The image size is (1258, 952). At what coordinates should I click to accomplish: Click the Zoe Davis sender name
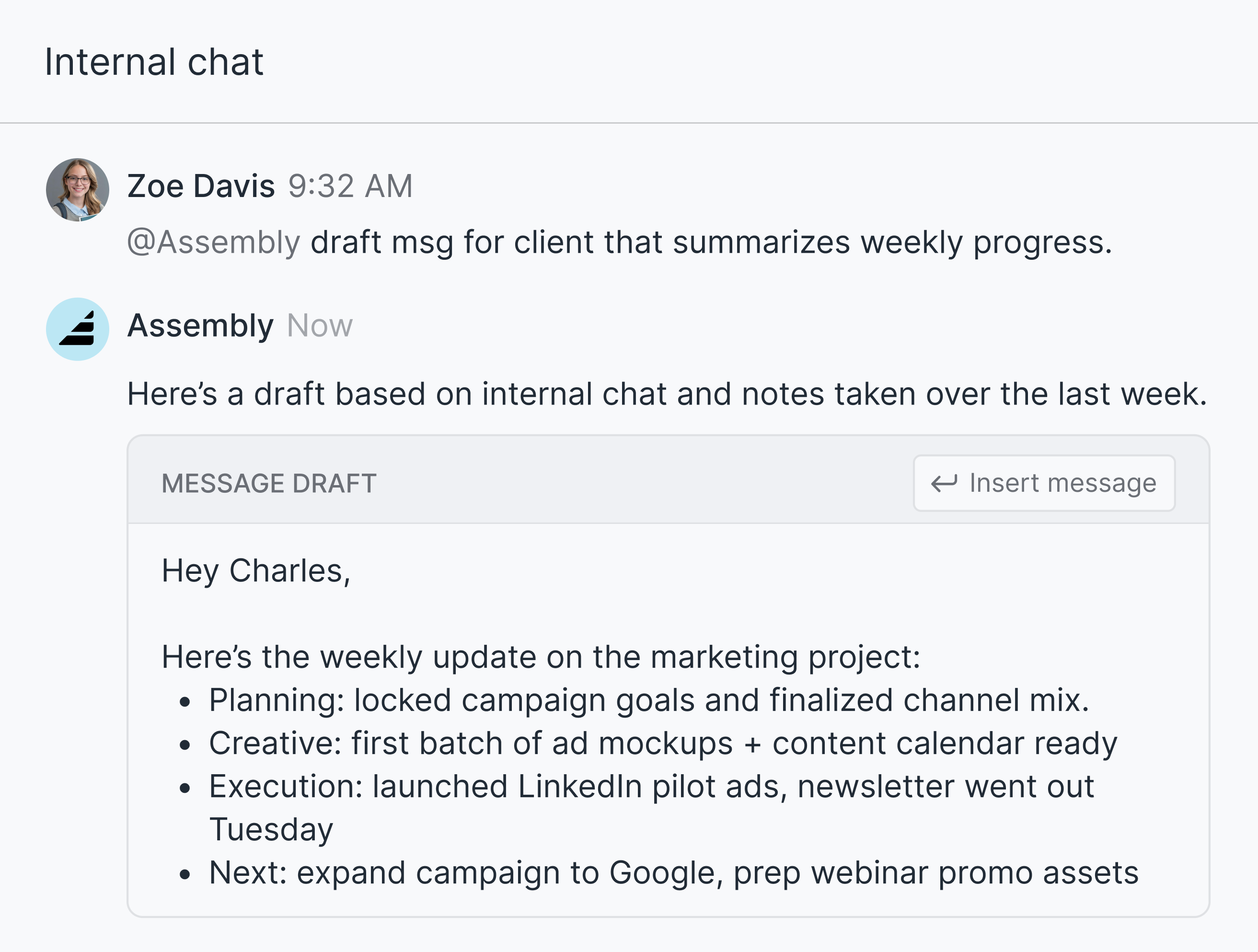coord(201,186)
